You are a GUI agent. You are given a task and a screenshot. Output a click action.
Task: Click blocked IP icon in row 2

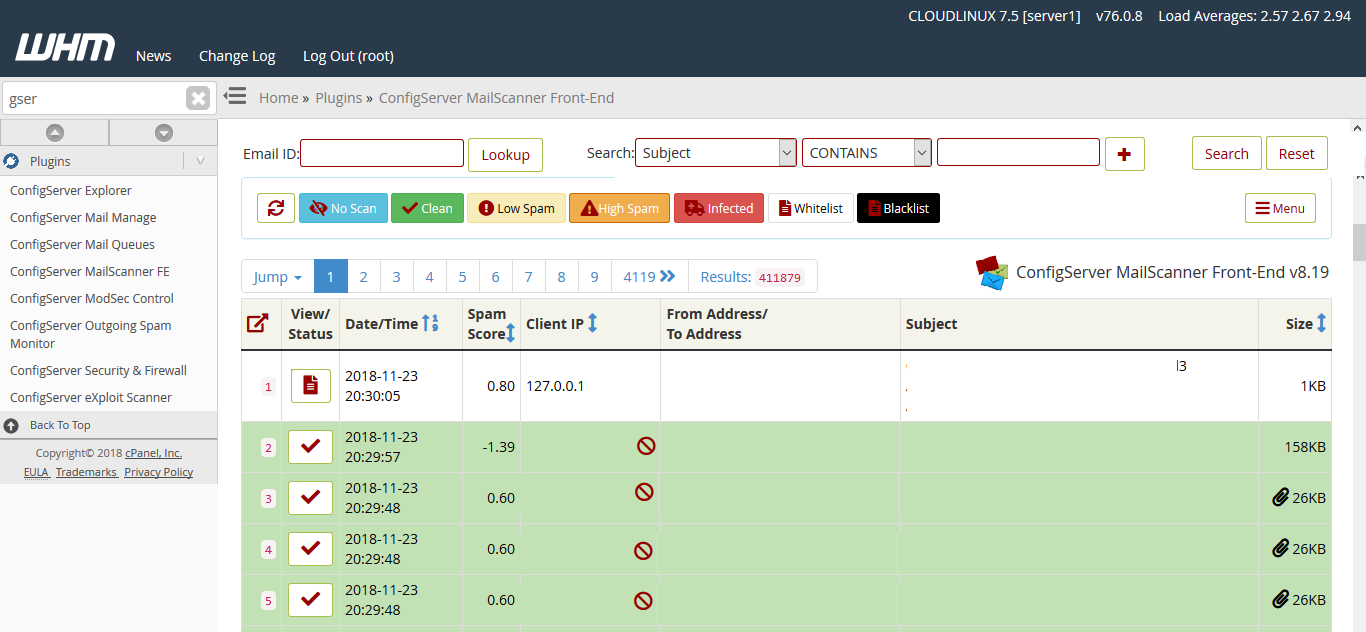646,446
